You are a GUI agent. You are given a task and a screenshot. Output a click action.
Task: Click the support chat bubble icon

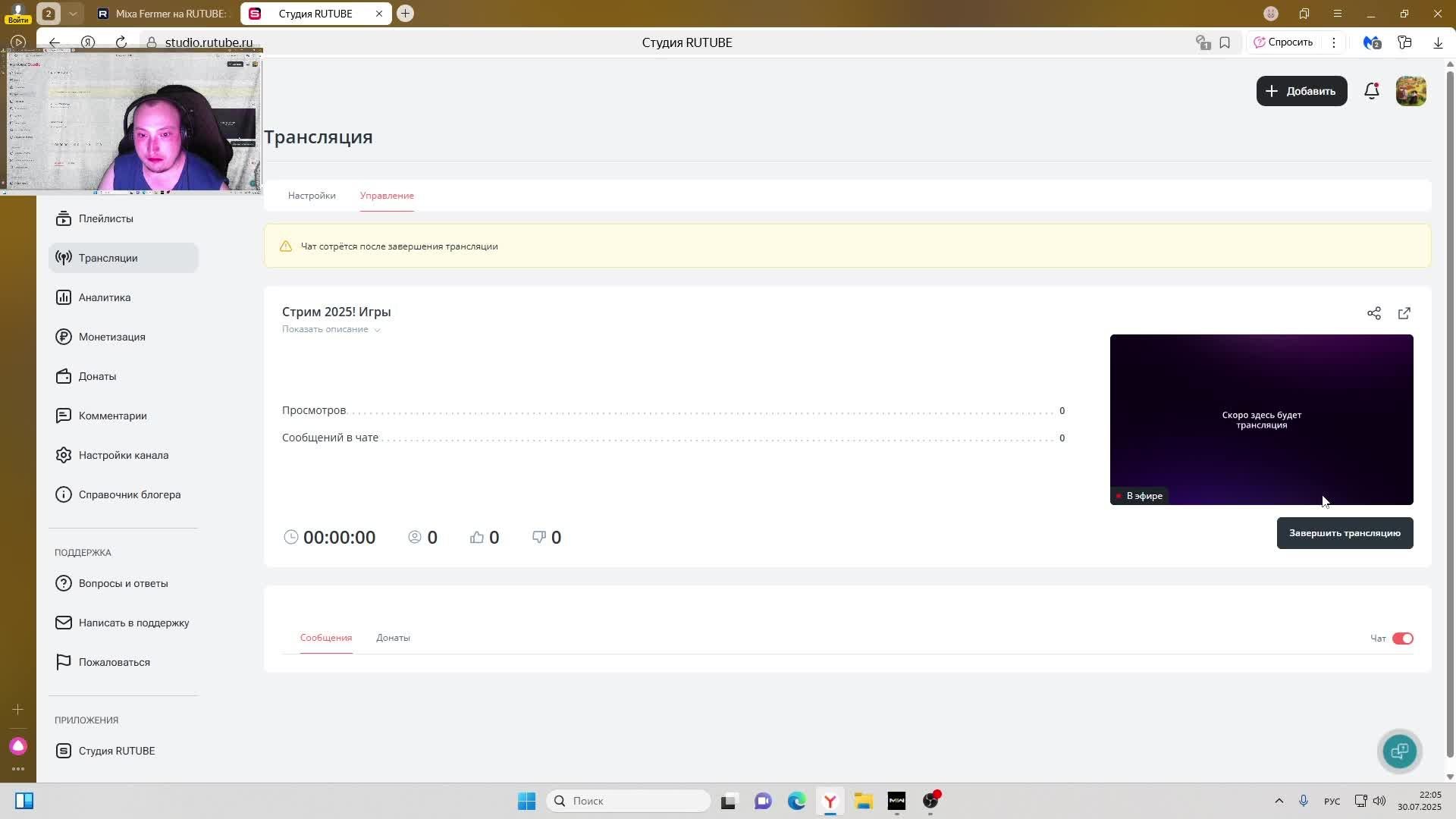(1399, 751)
